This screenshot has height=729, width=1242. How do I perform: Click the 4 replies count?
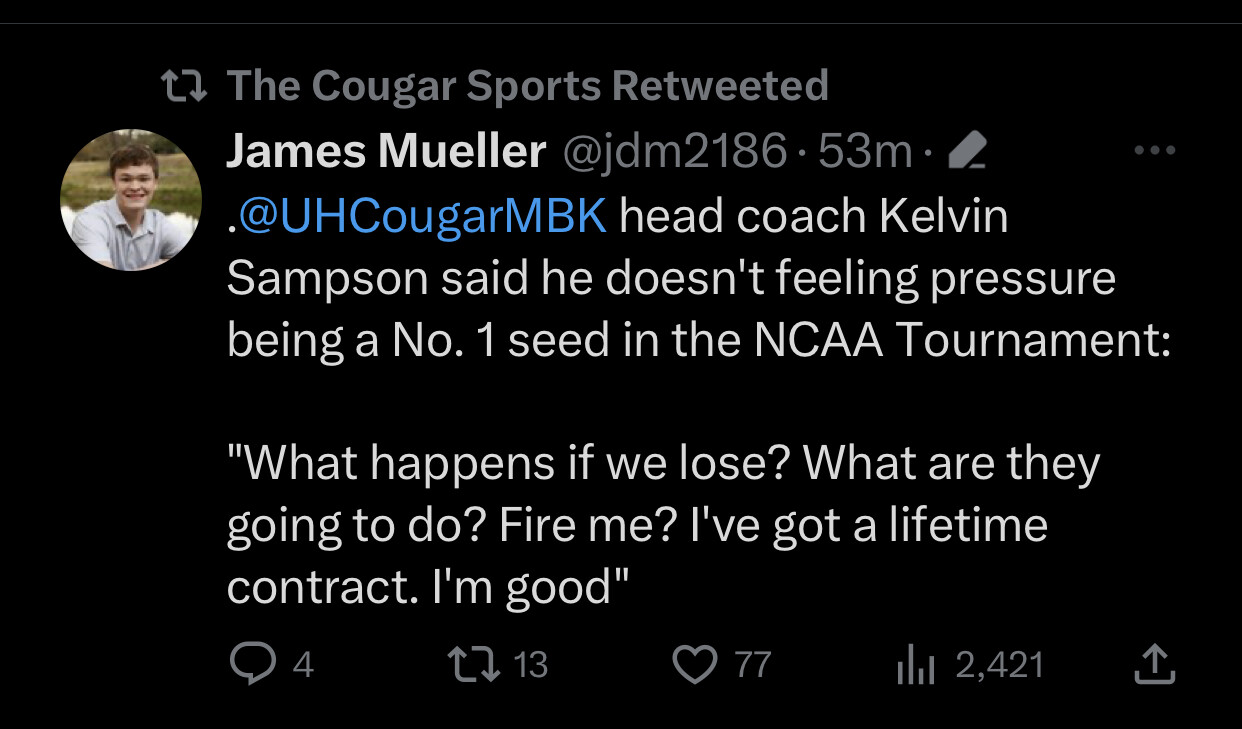point(303,666)
